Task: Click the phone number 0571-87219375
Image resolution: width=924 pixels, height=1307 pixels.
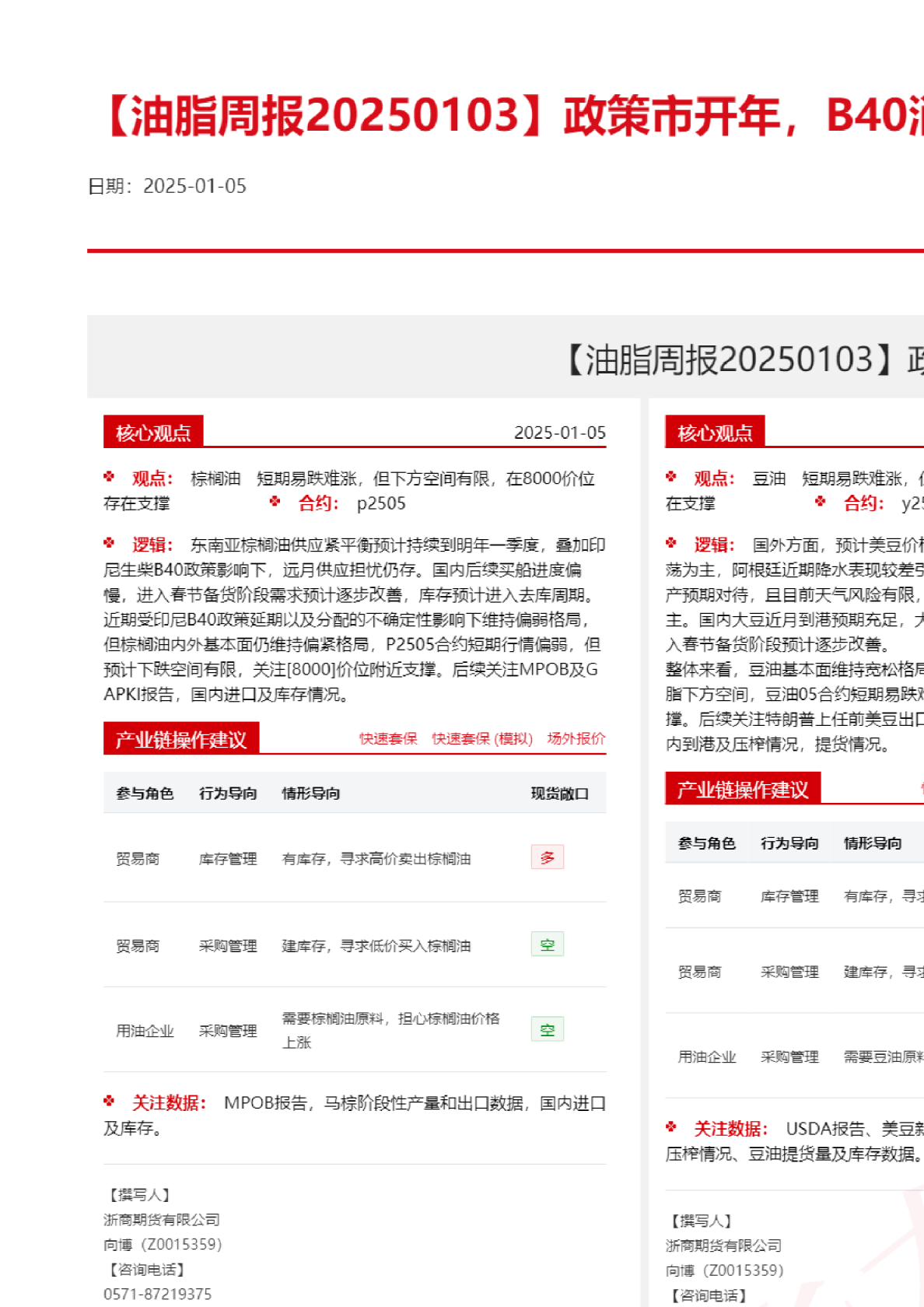Action: pyautogui.click(x=158, y=1294)
